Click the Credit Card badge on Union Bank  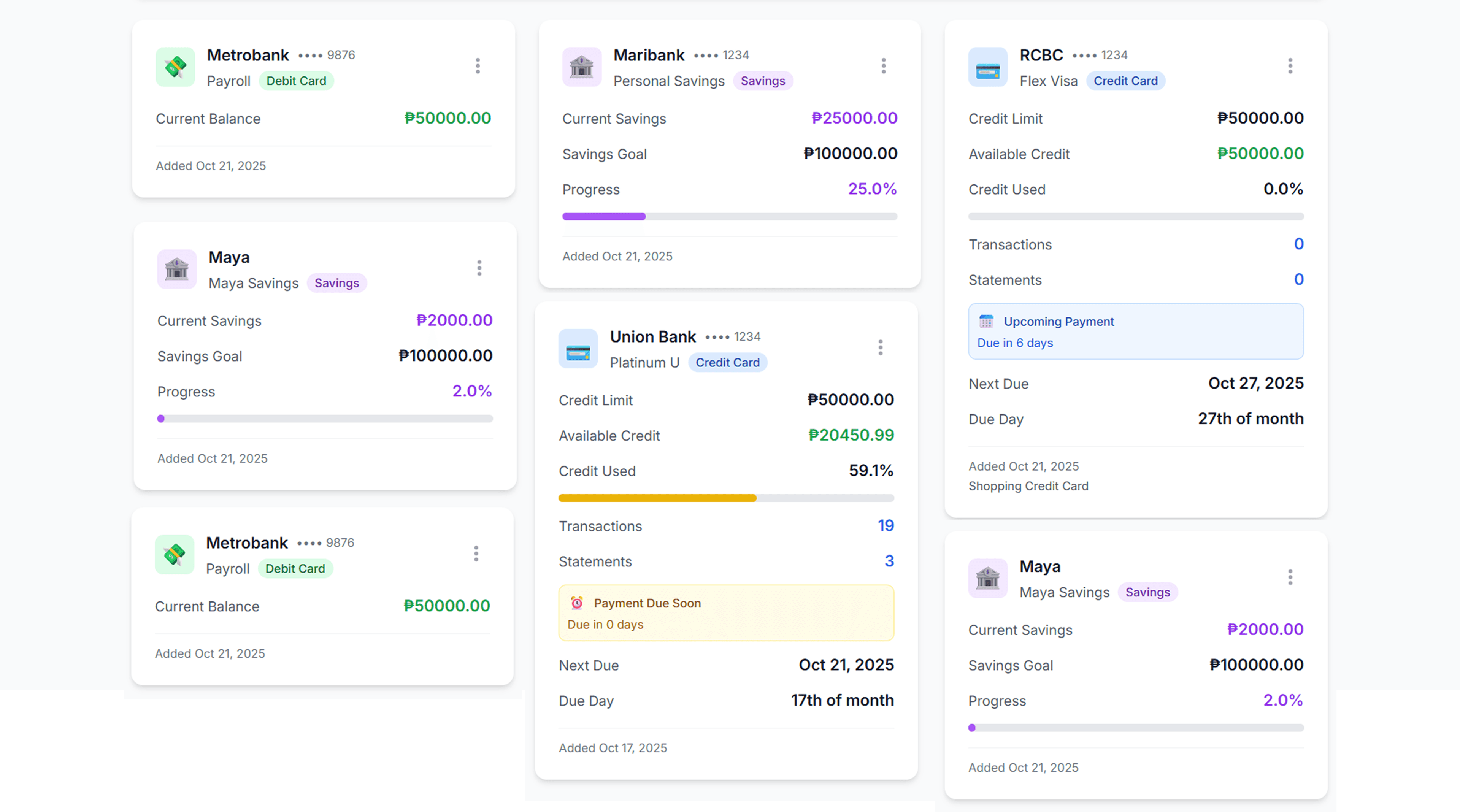click(728, 362)
